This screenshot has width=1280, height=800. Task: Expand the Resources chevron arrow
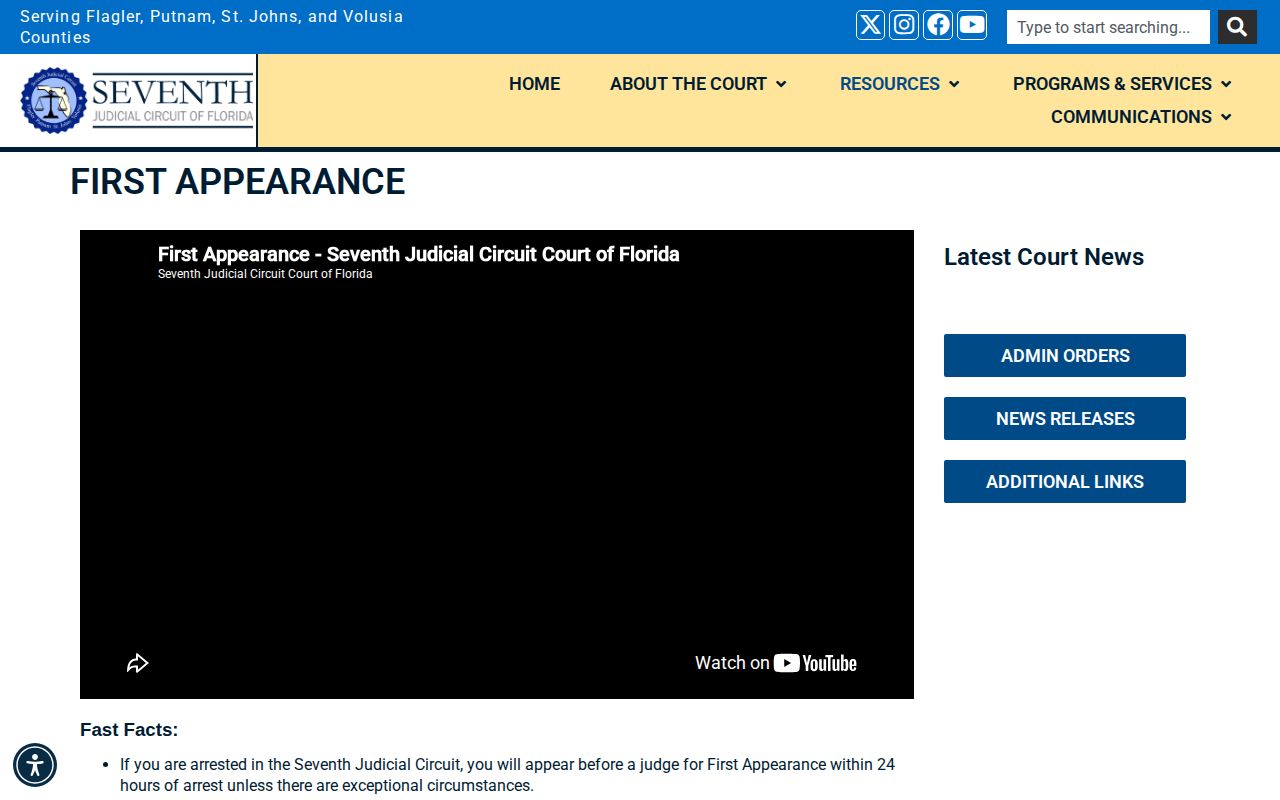point(954,84)
